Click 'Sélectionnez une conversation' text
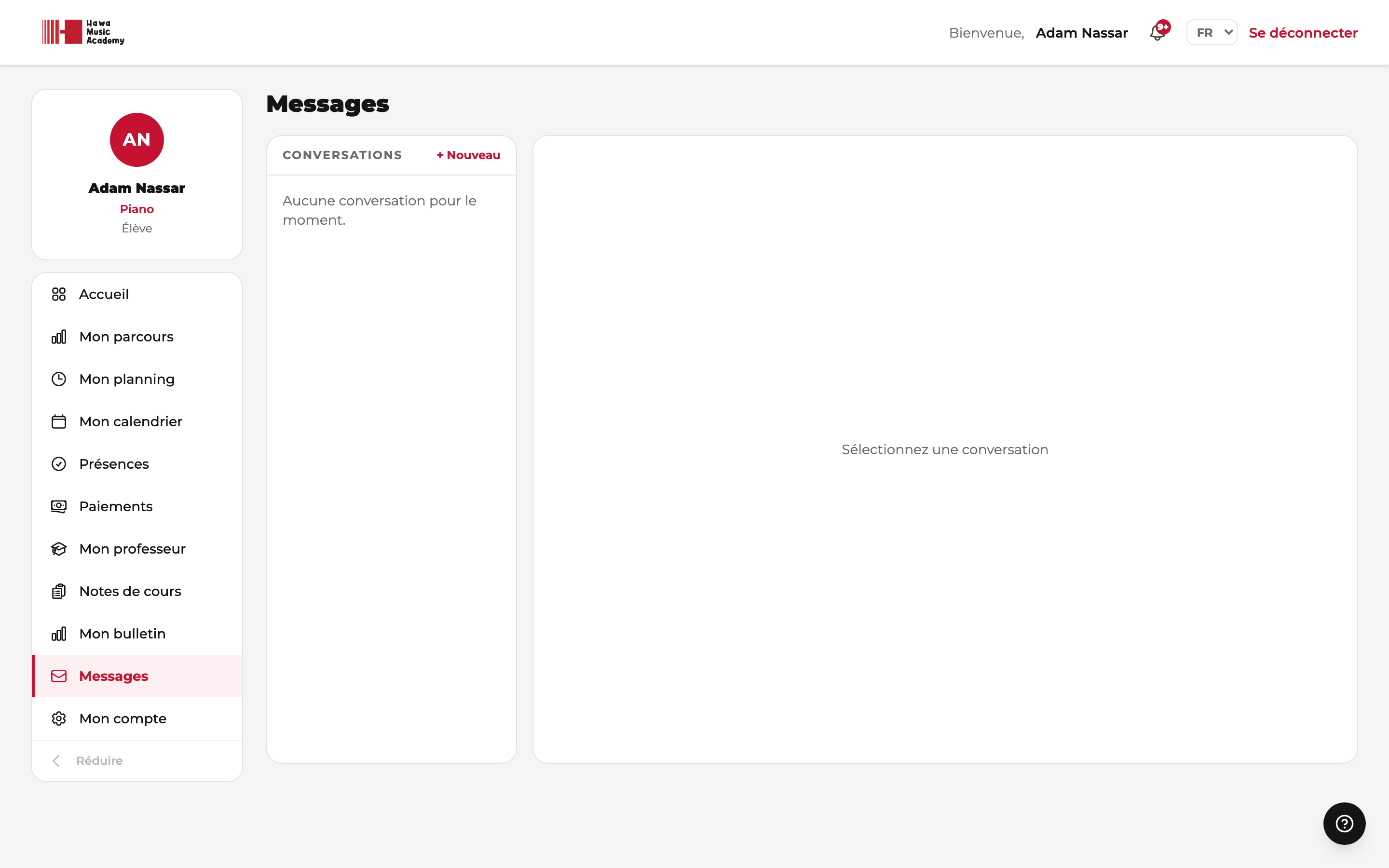Screen dimensions: 1389x868 pyautogui.click(x=945, y=449)
